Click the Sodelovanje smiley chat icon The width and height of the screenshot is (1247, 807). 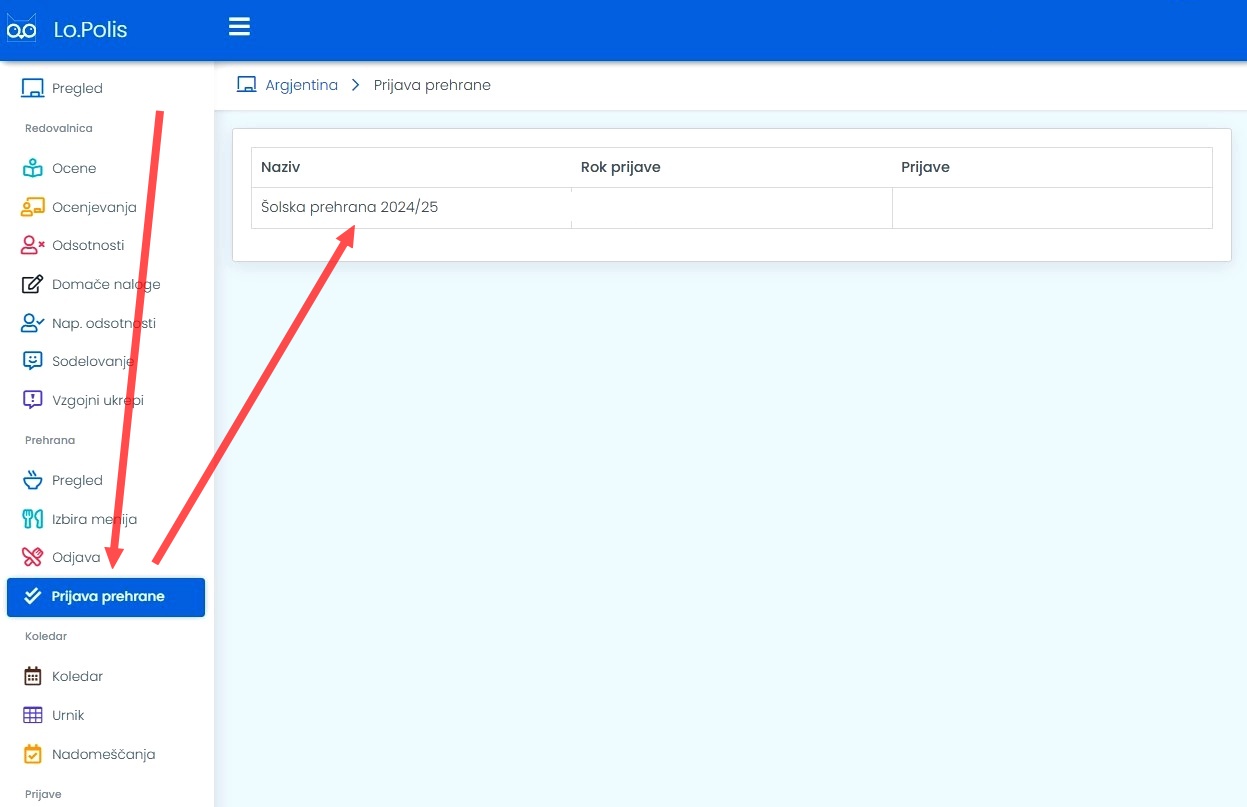click(33, 361)
